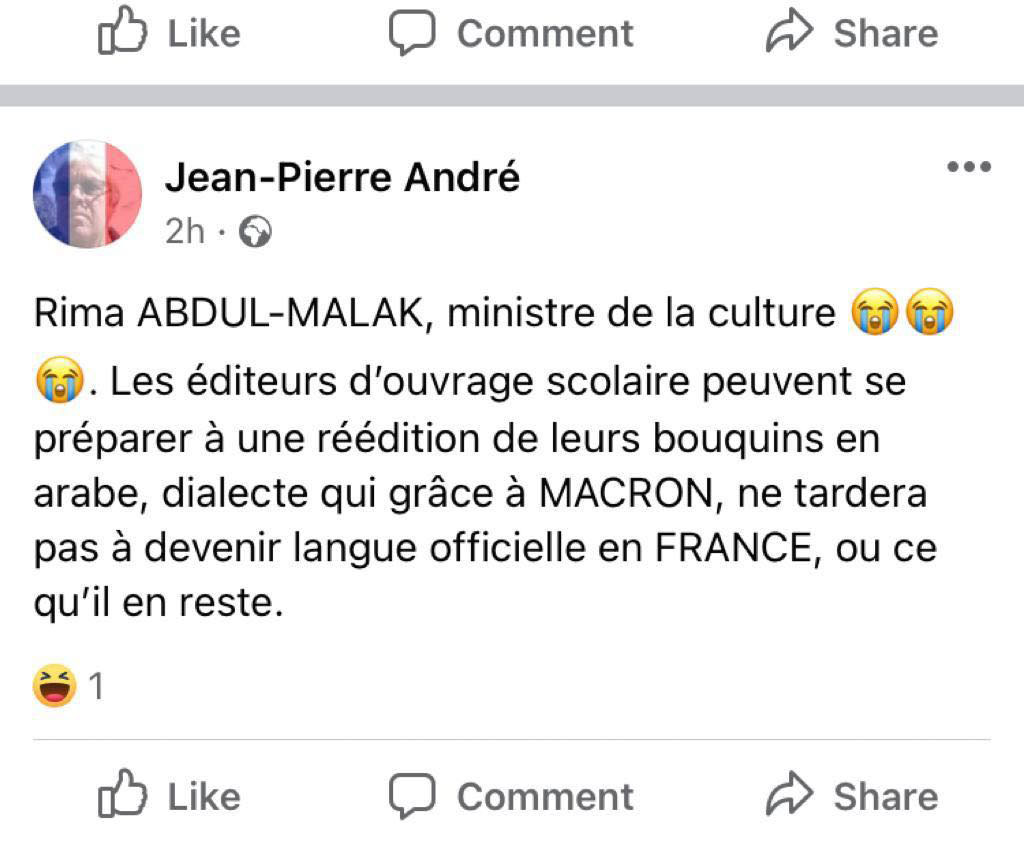View the reaction count of 1
The image size is (1024, 844).
pos(97,687)
